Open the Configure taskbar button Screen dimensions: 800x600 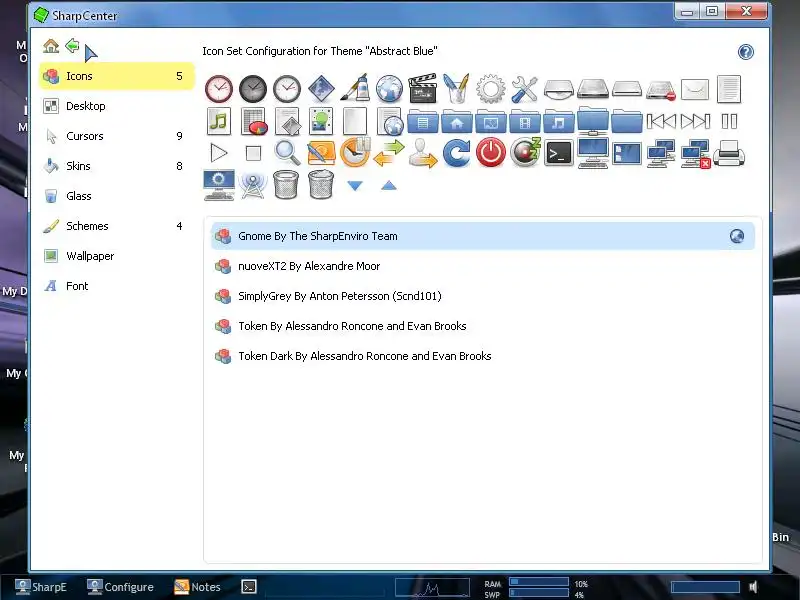pos(120,587)
